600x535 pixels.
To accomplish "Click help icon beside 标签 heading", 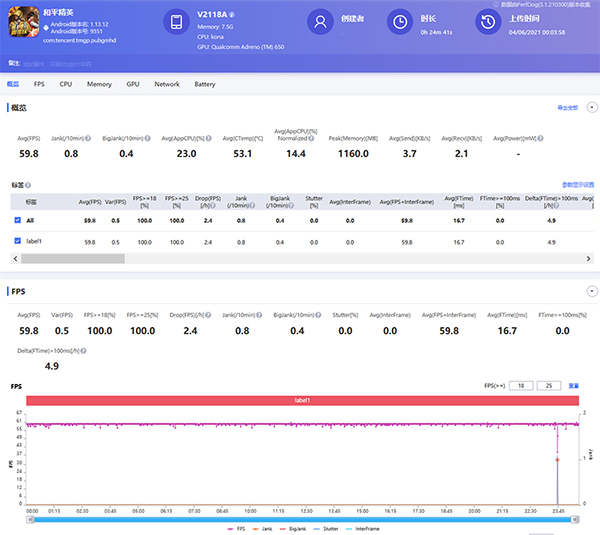I will (28, 185).
